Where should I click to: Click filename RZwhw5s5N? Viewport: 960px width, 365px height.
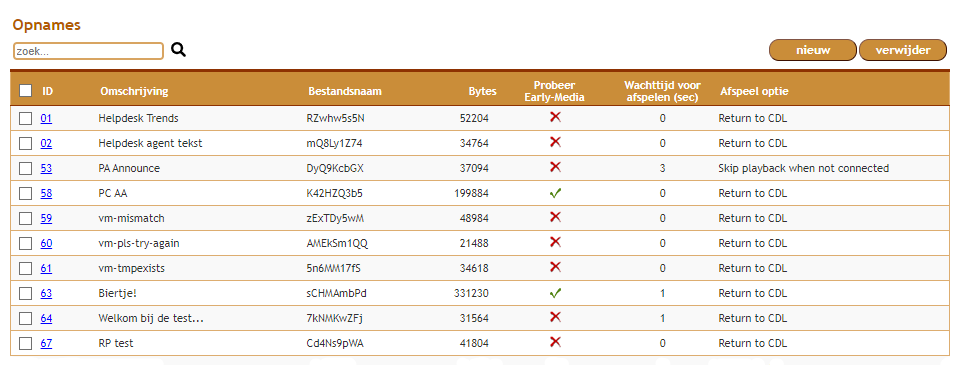point(335,118)
